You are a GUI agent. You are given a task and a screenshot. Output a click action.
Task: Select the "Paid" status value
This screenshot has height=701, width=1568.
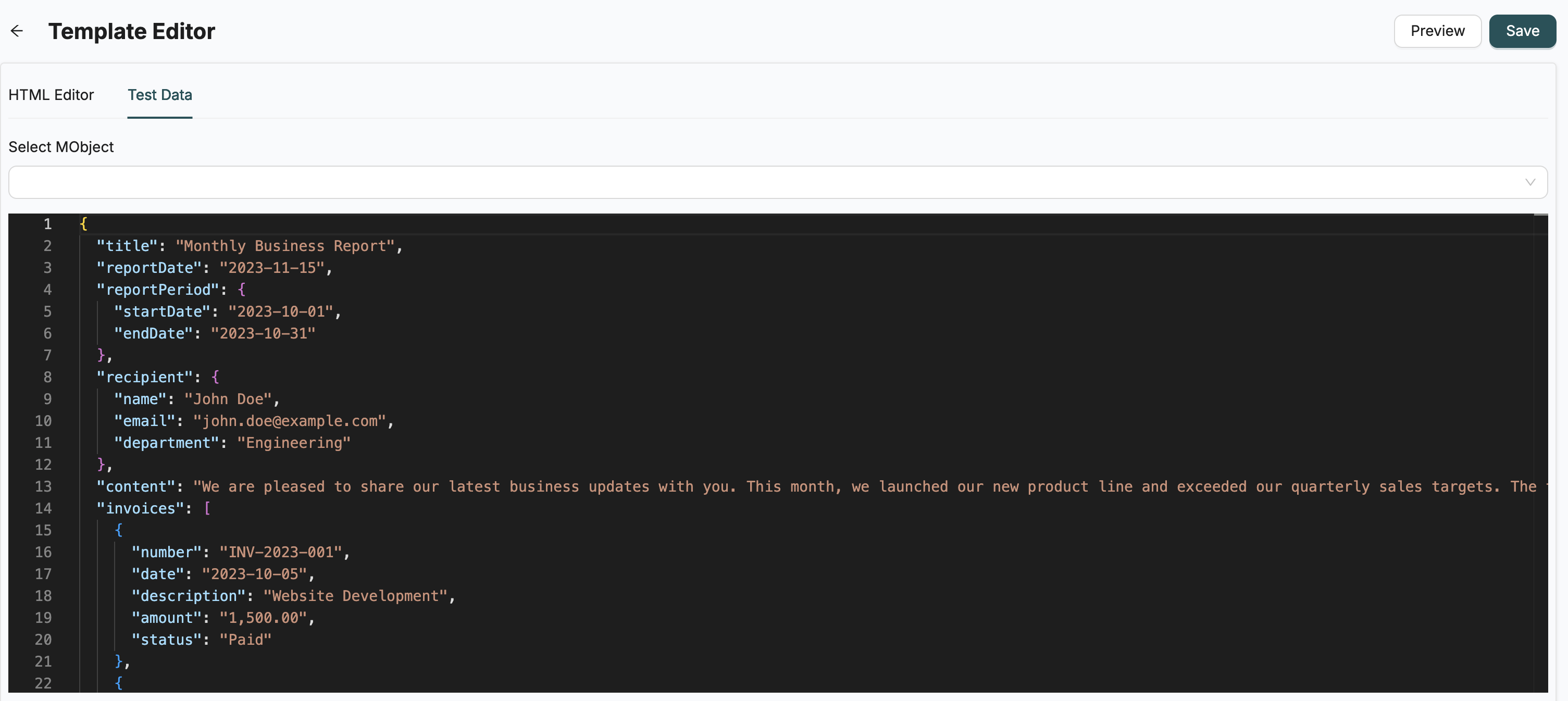(x=245, y=640)
